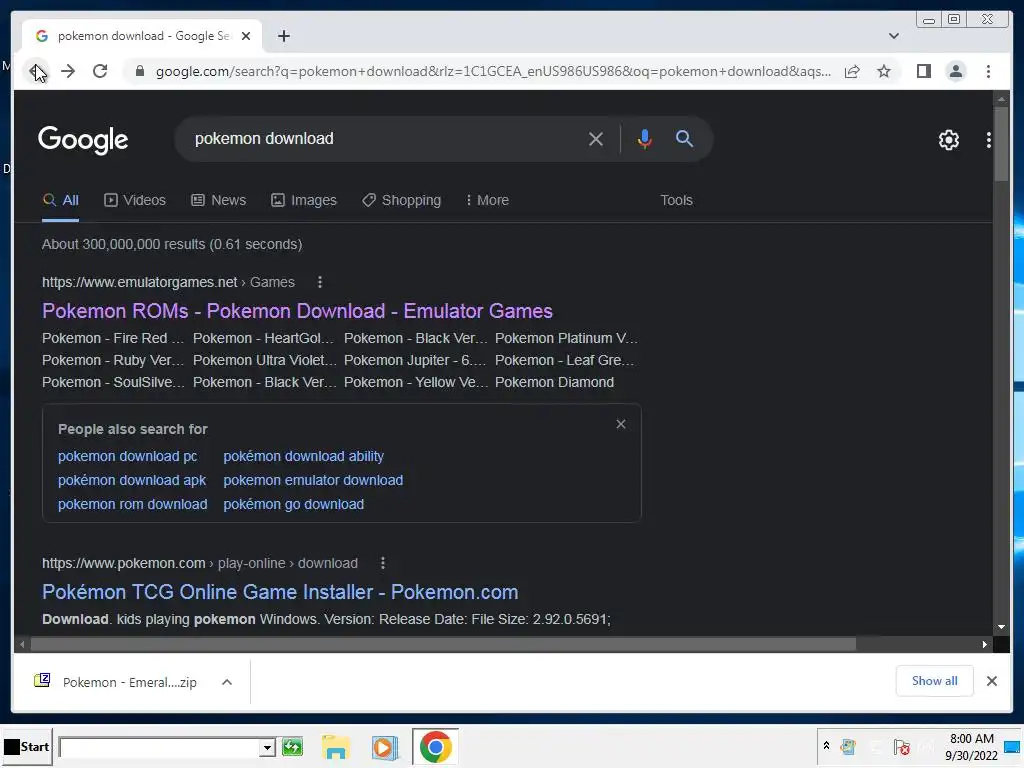This screenshot has width=1024, height=768.
Task: Open the pokemon.com result options dots
Action: click(x=383, y=563)
